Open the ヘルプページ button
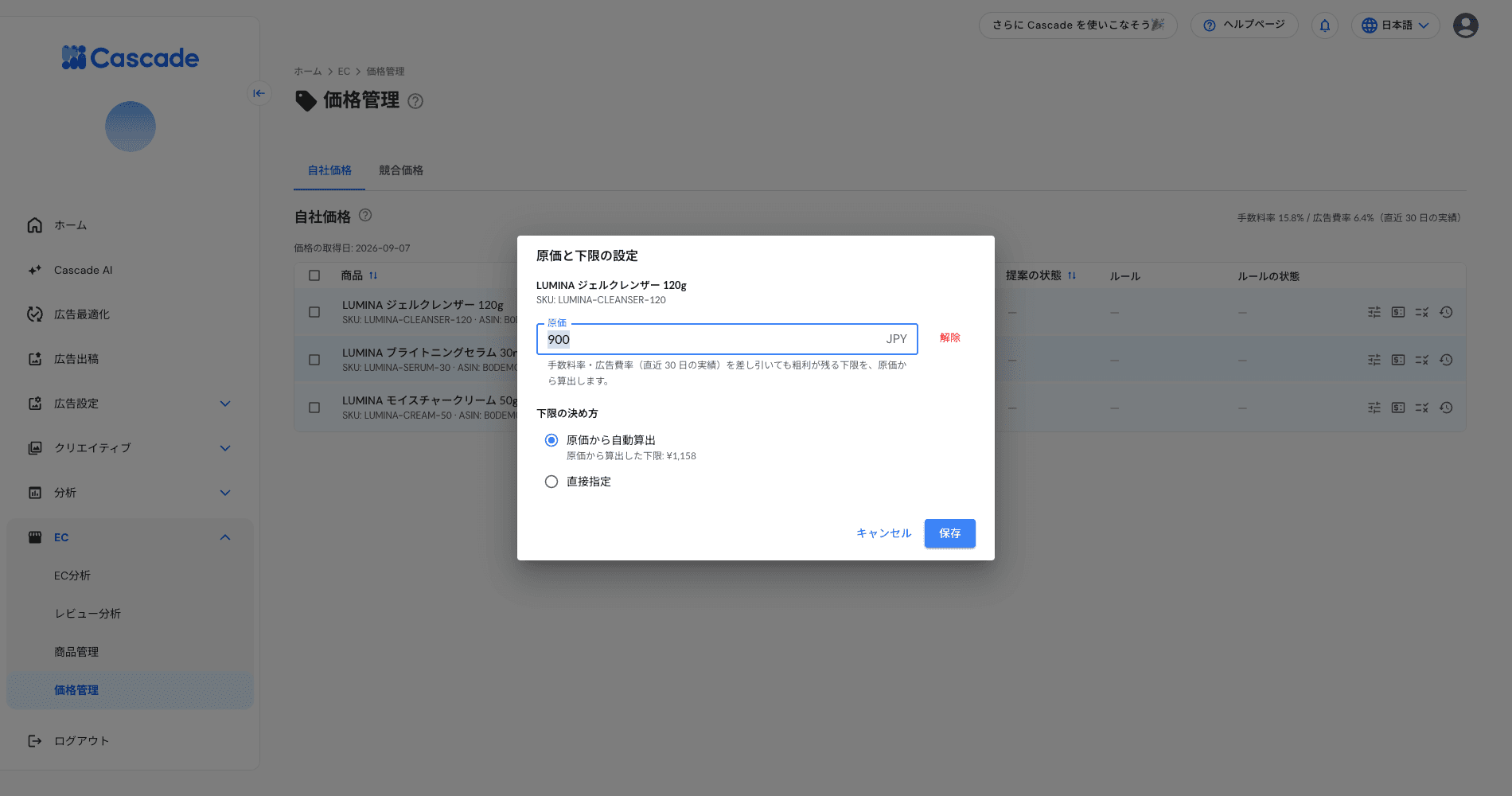Screen dimensions: 1512x796 click(x=1245, y=25)
